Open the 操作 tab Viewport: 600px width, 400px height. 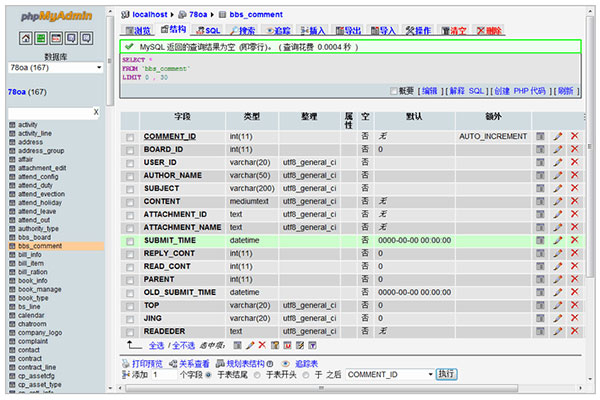click(418, 31)
